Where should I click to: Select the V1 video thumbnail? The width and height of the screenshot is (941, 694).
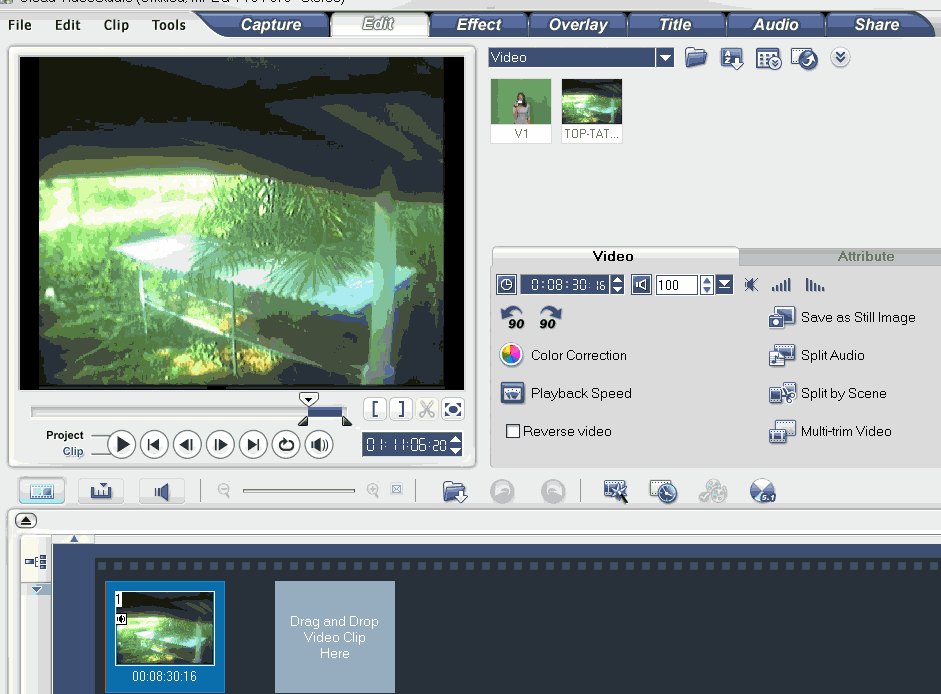click(x=521, y=110)
